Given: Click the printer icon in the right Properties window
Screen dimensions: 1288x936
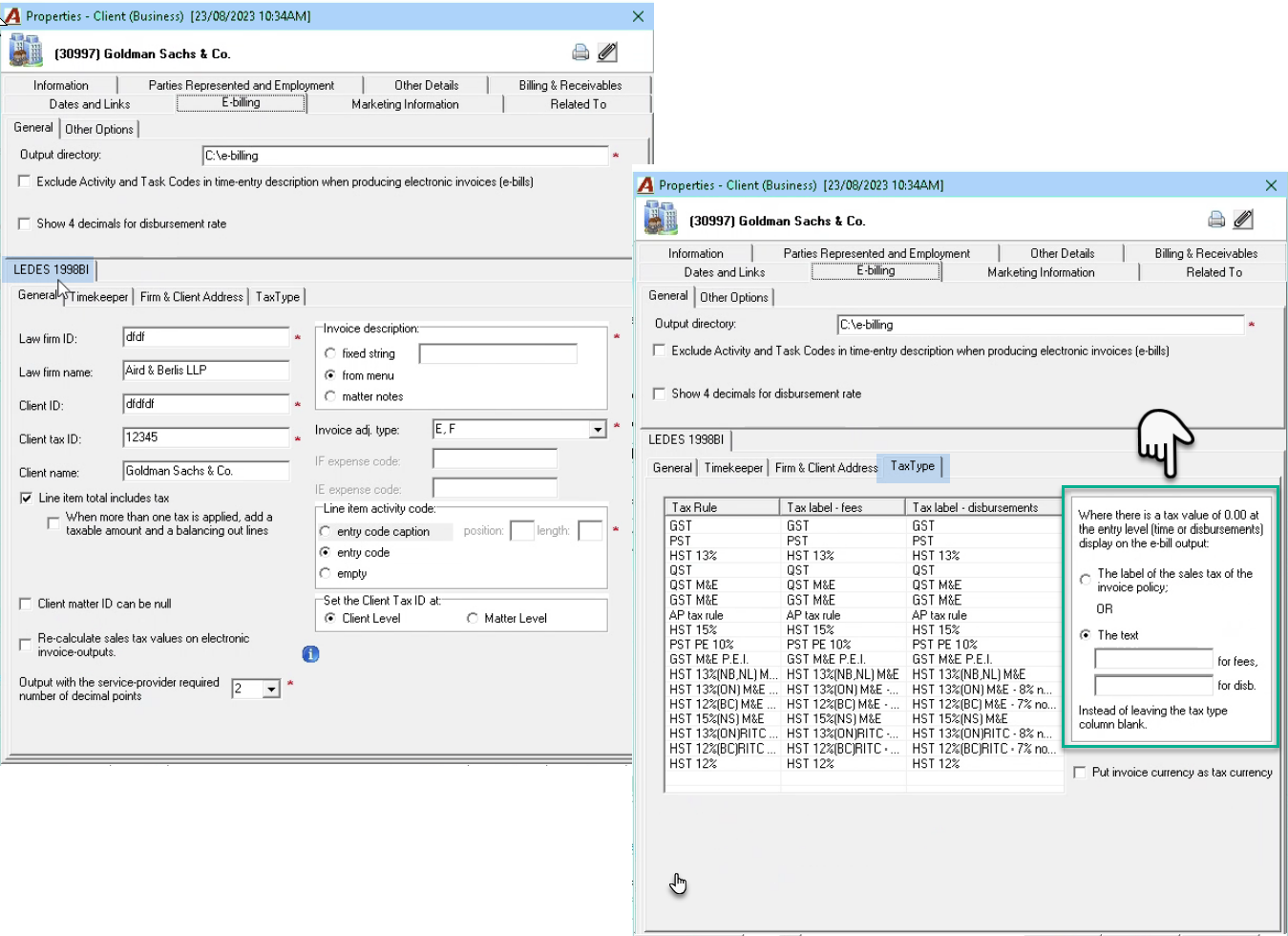Looking at the screenshot, I should click(1216, 220).
